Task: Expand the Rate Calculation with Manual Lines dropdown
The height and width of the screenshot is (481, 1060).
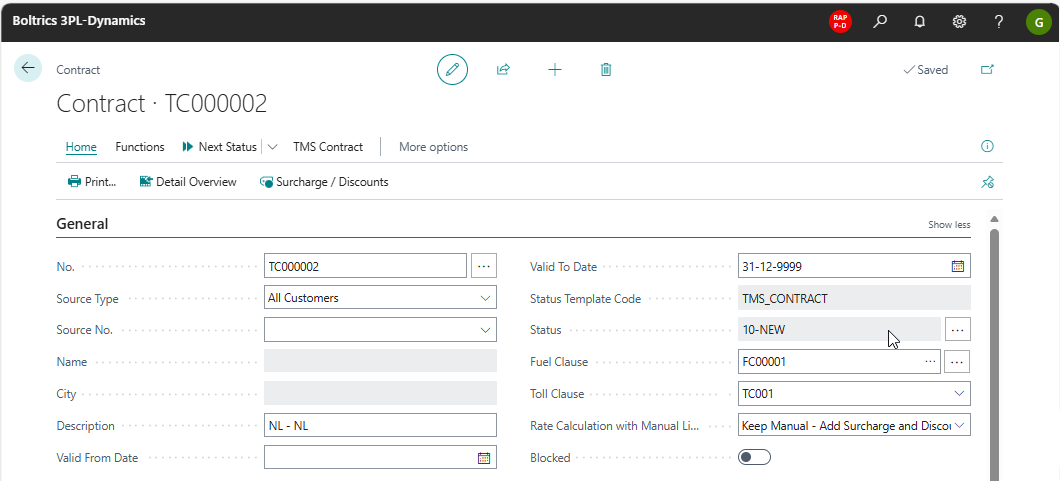Action: pos(960,426)
